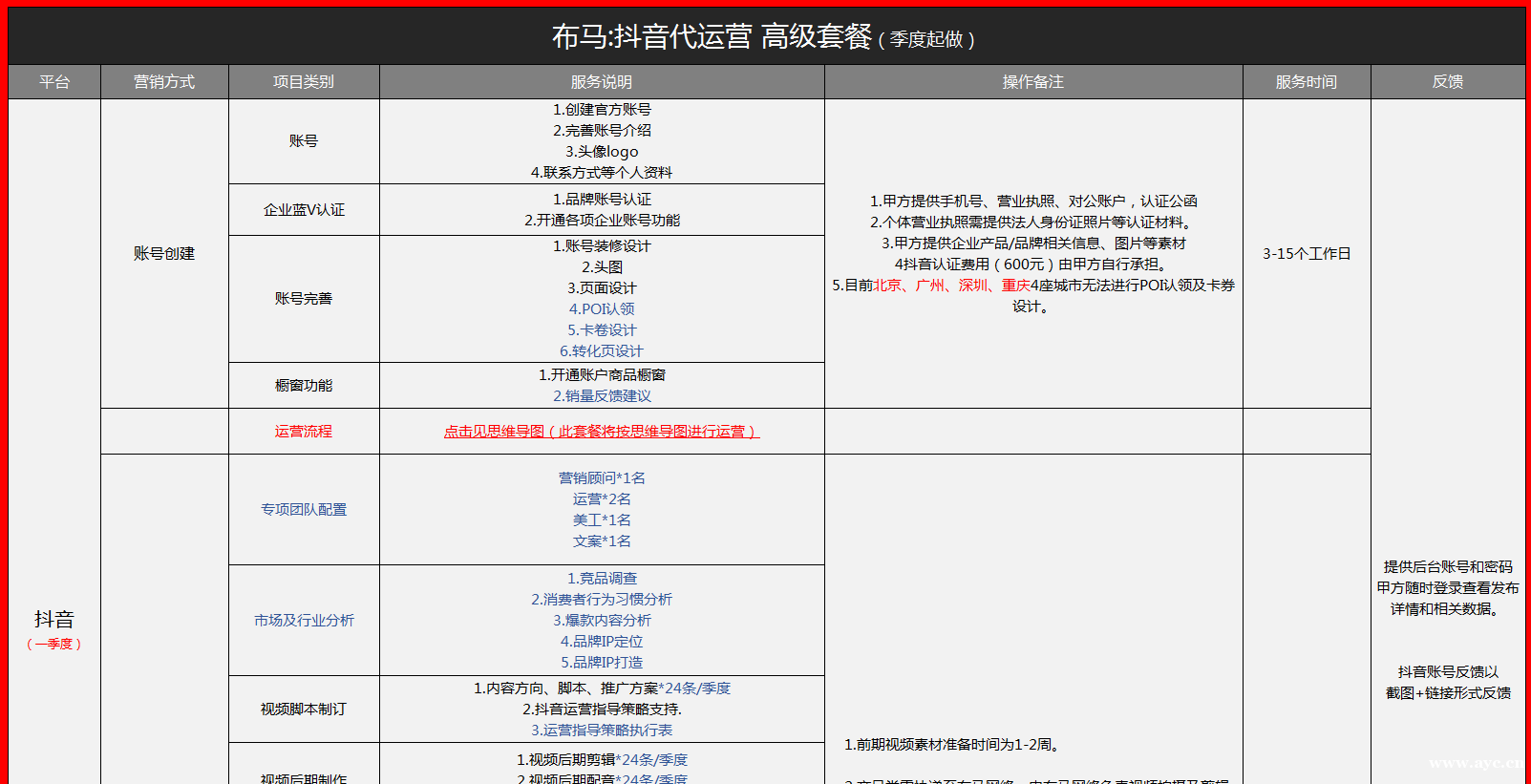Select the red 运营流程 label

(x=304, y=432)
